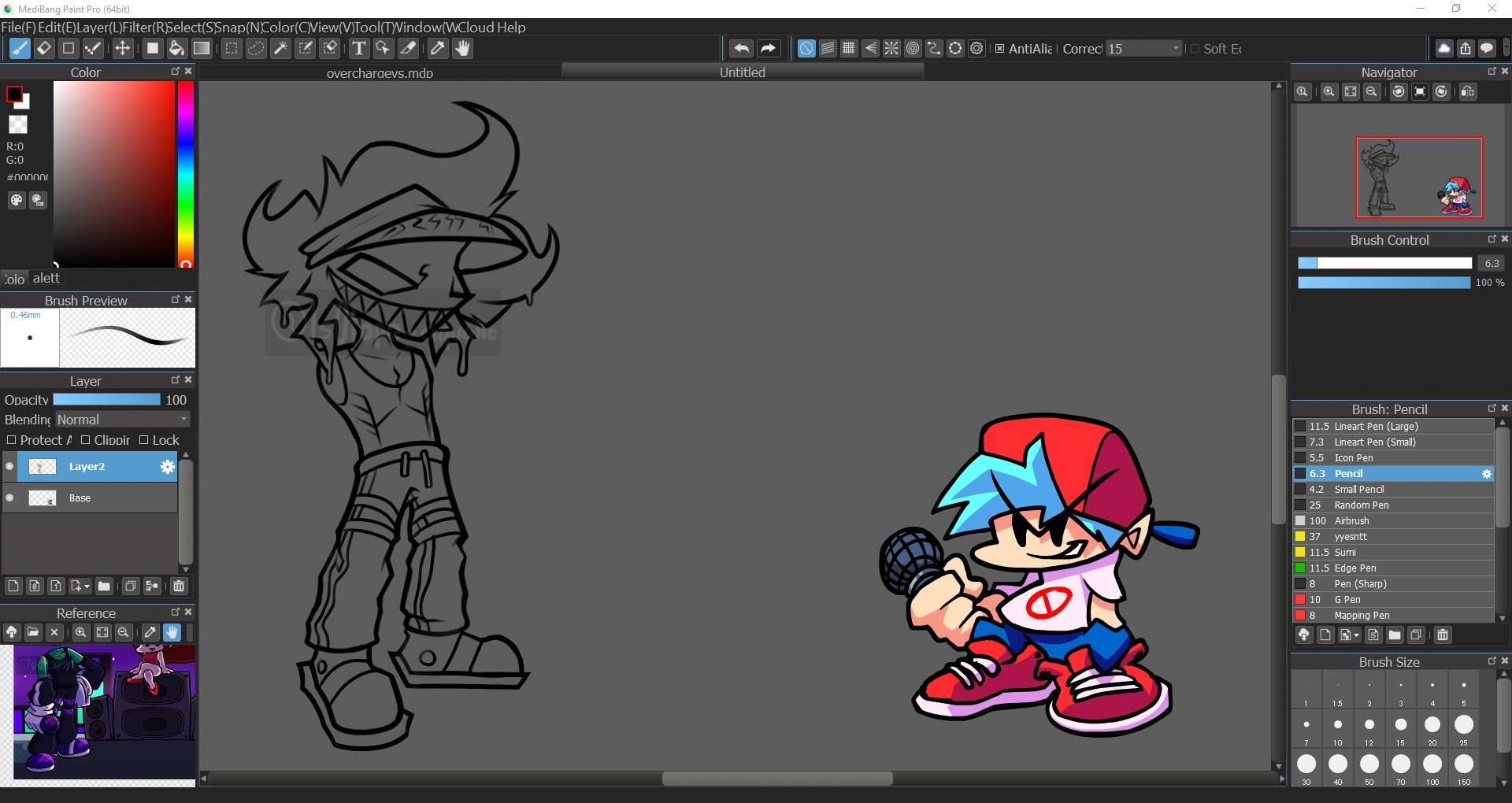Viewport: 1512px width, 803px height.
Task: Select the Magic Wand tool
Action: (280, 49)
